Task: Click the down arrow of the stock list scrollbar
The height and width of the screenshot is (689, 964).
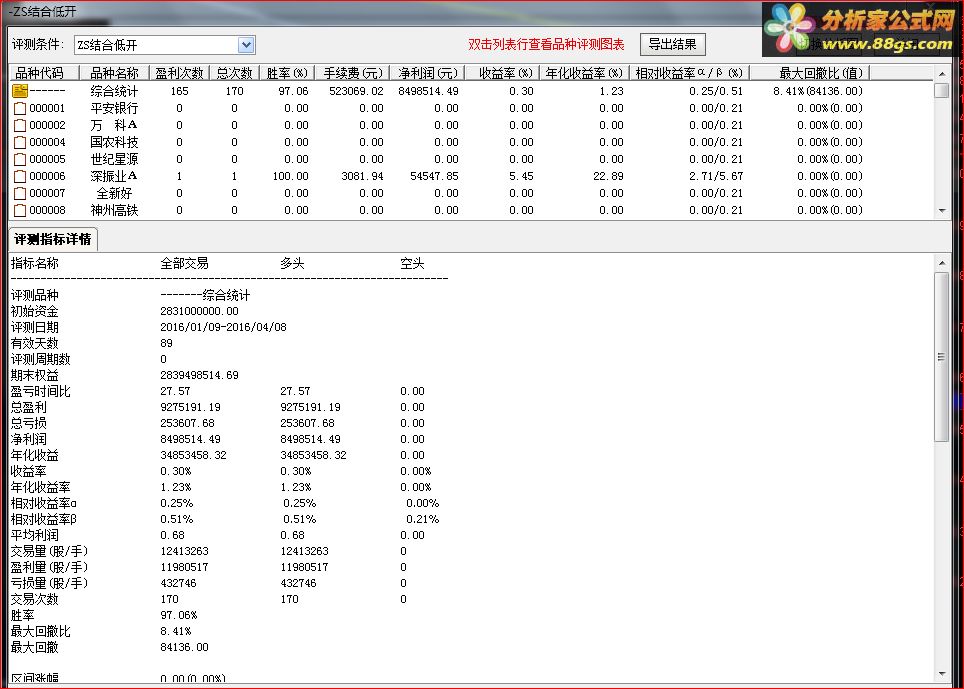Action: click(x=941, y=211)
